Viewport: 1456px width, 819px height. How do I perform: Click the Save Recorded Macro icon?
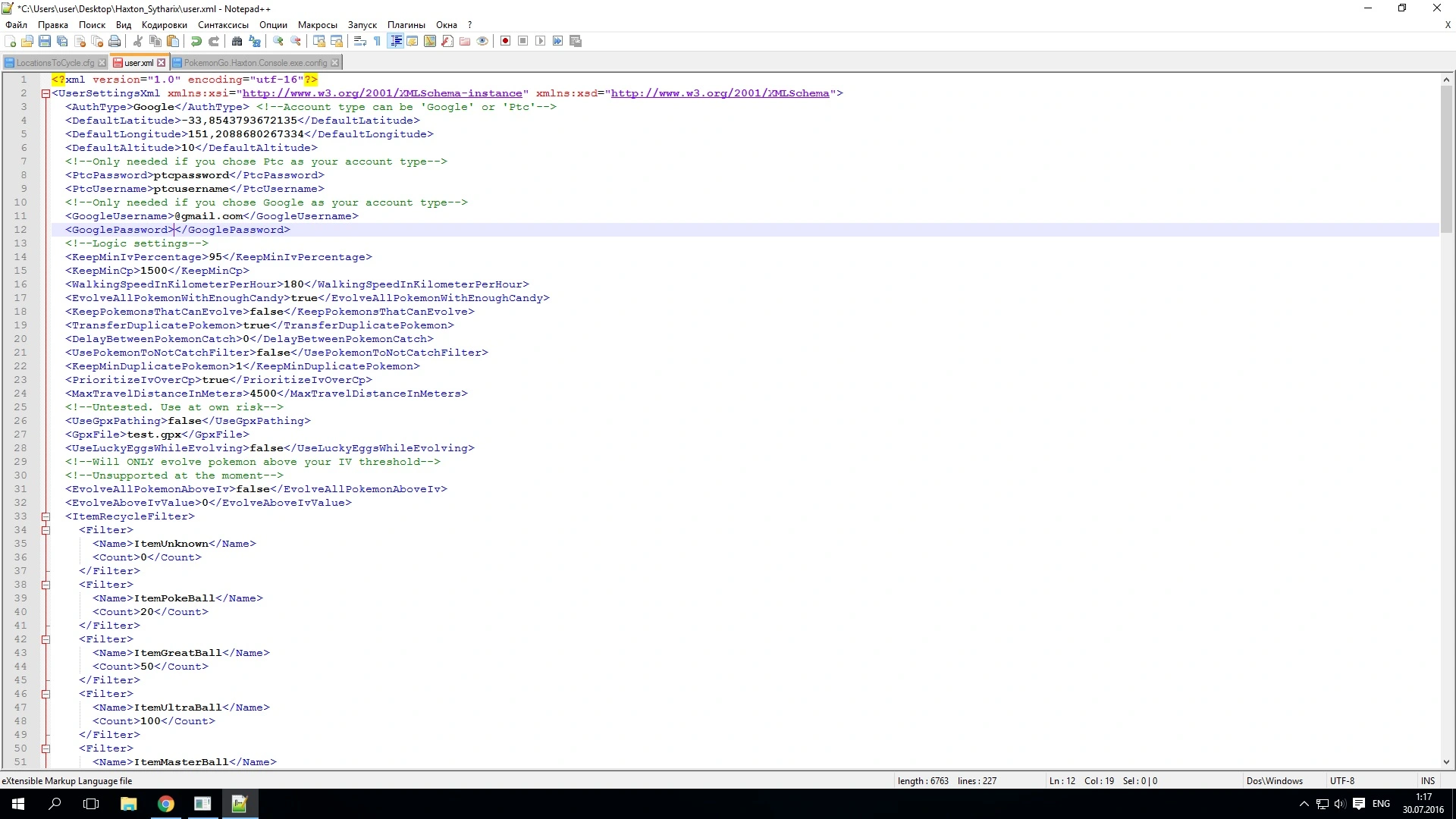click(x=576, y=41)
